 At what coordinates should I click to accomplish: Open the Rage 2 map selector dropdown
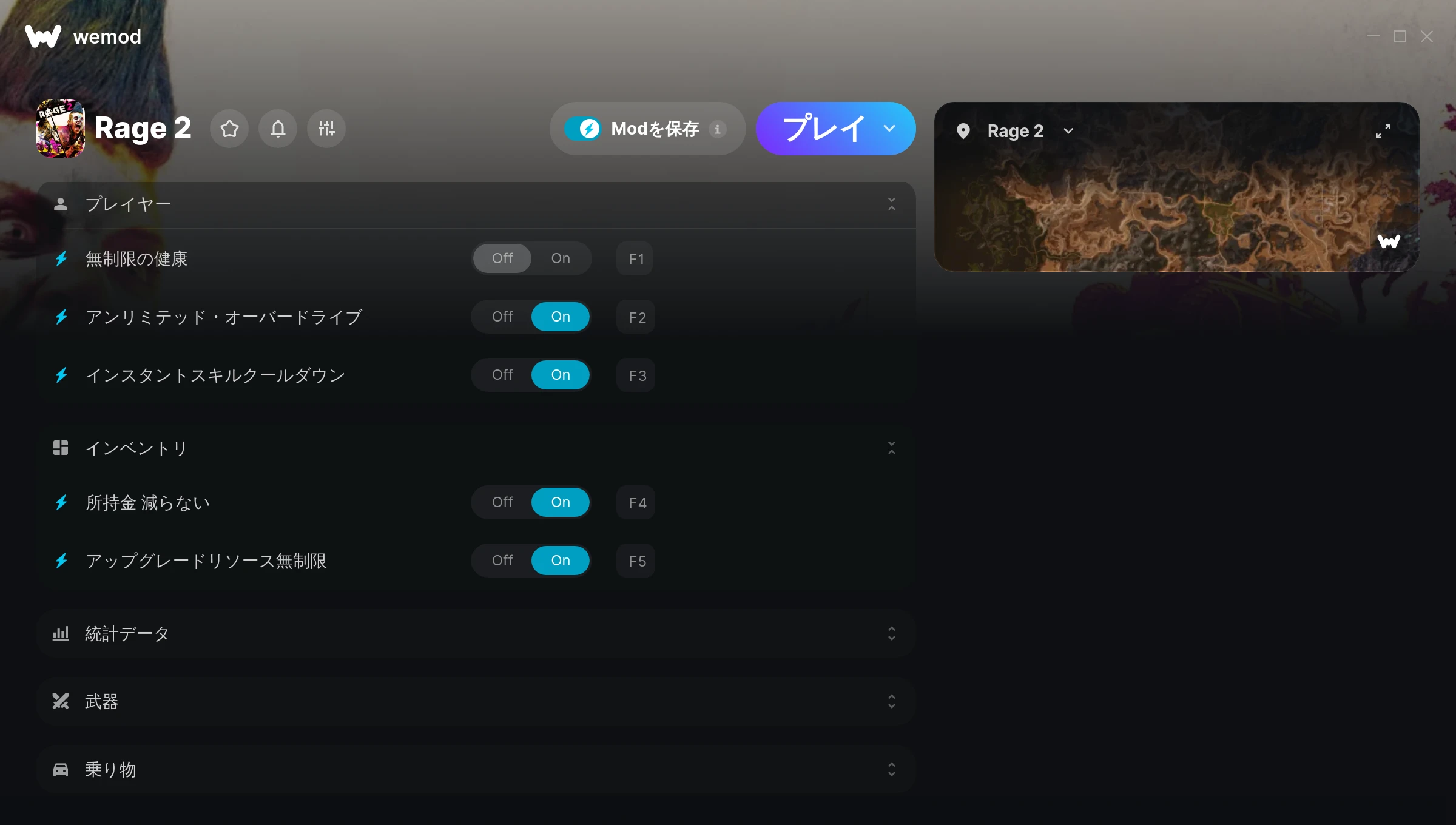click(x=1068, y=131)
